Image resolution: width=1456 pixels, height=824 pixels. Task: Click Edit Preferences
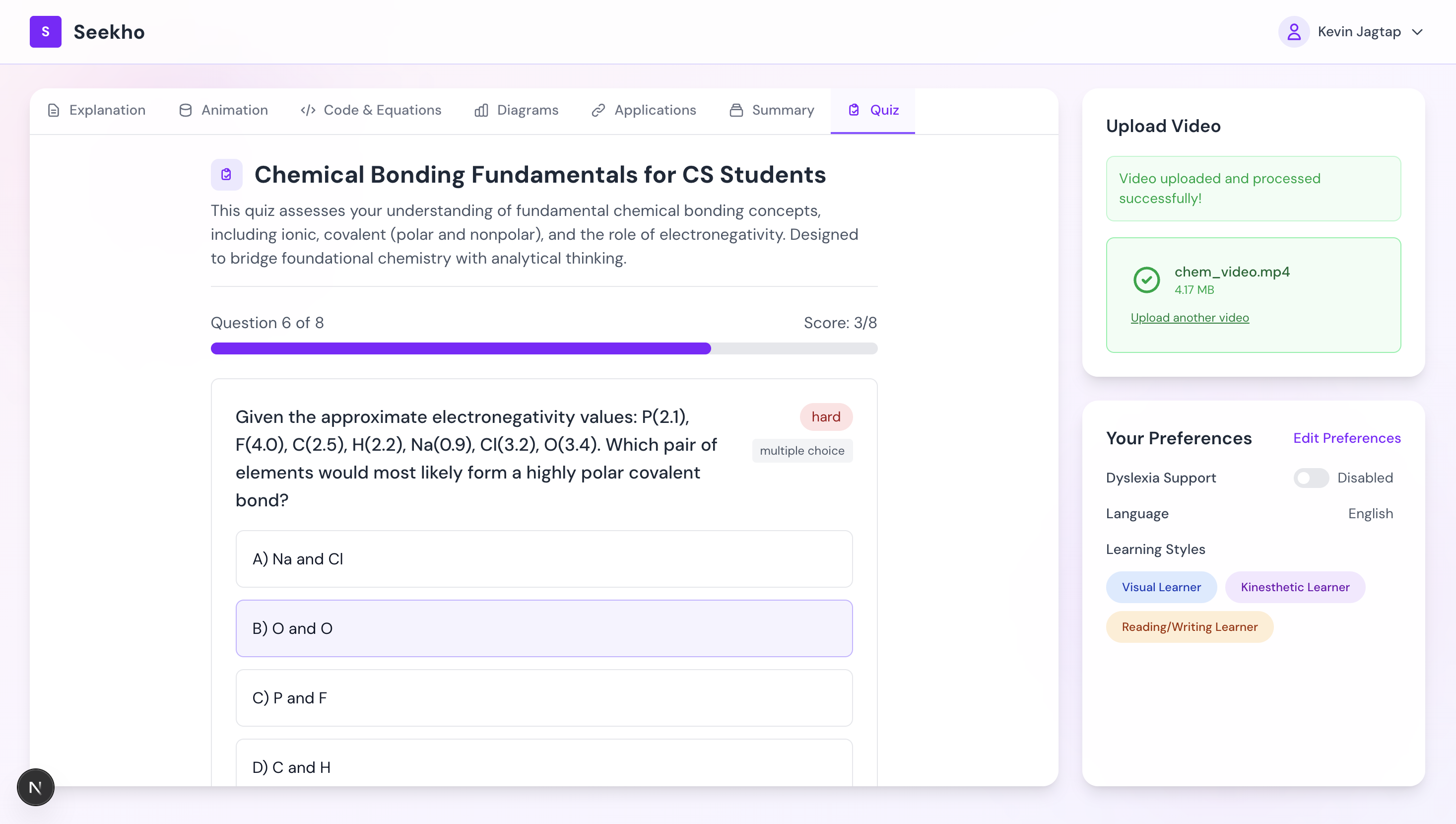1346,438
